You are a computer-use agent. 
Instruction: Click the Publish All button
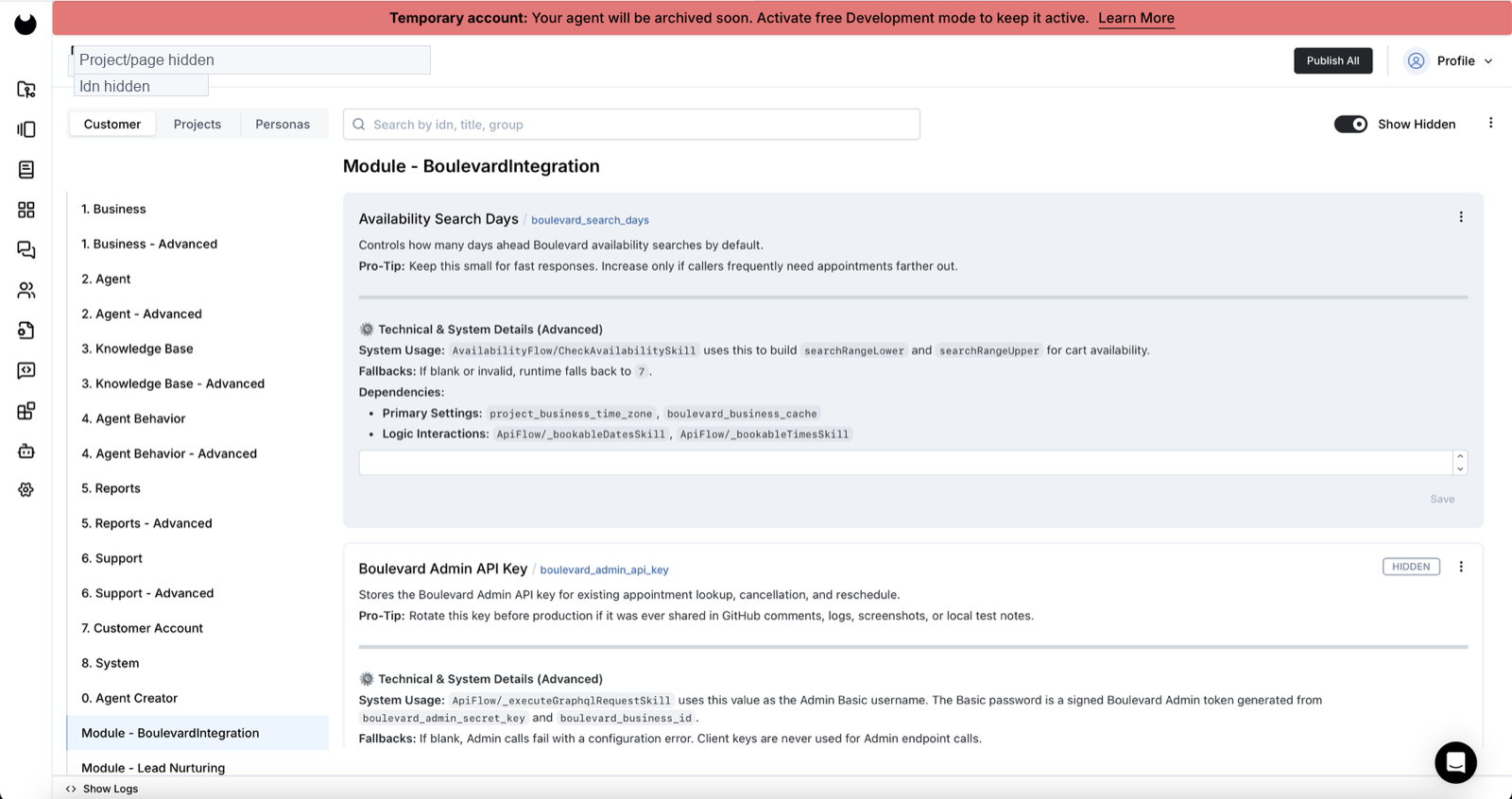point(1332,60)
